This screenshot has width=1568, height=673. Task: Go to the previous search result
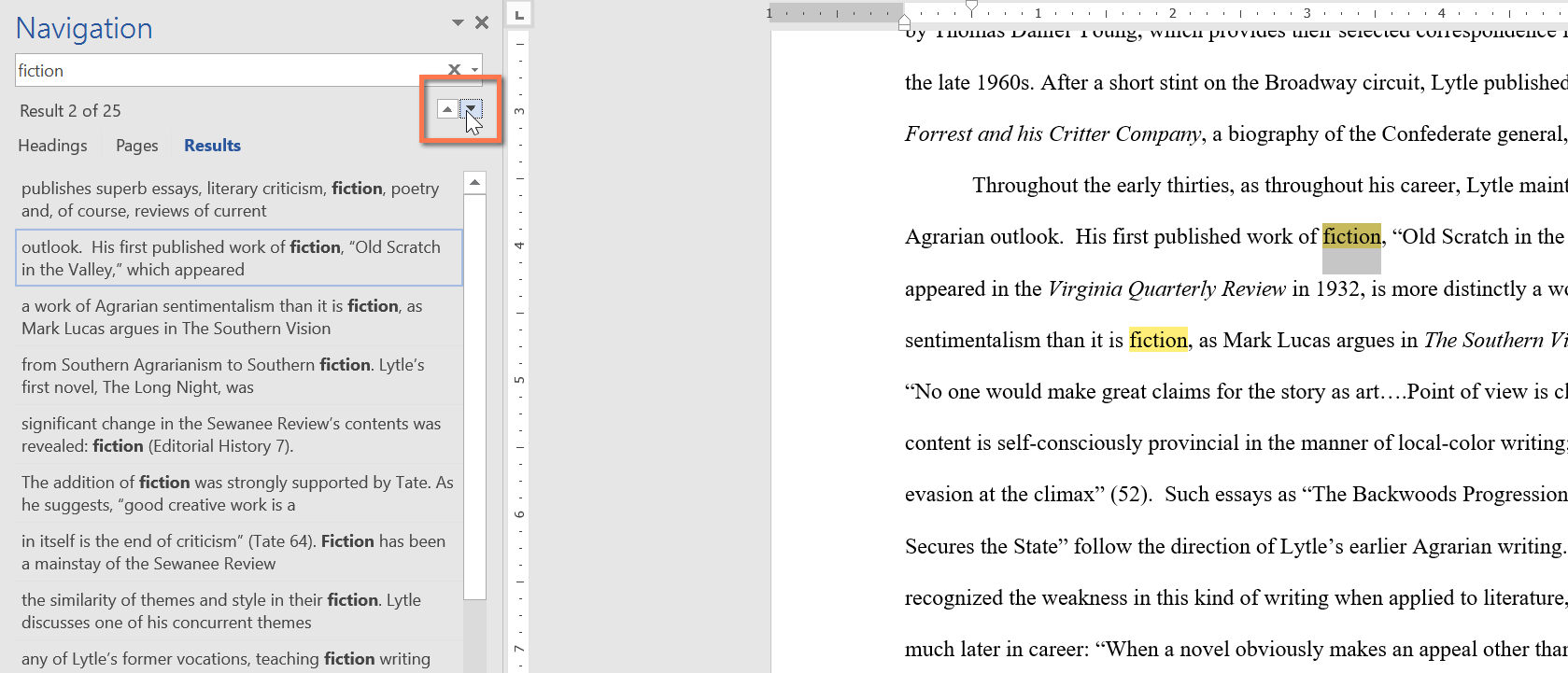click(x=447, y=109)
